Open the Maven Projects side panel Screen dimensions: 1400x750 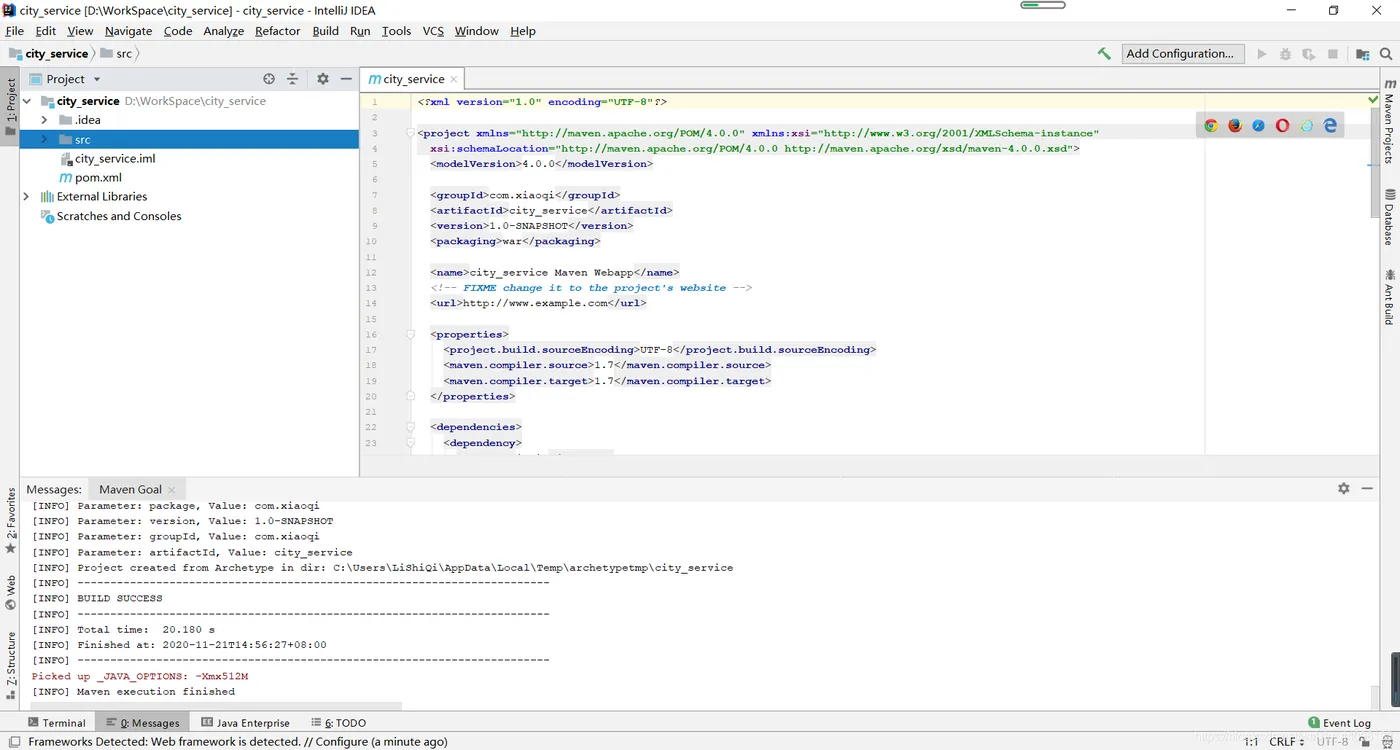click(1389, 120)
